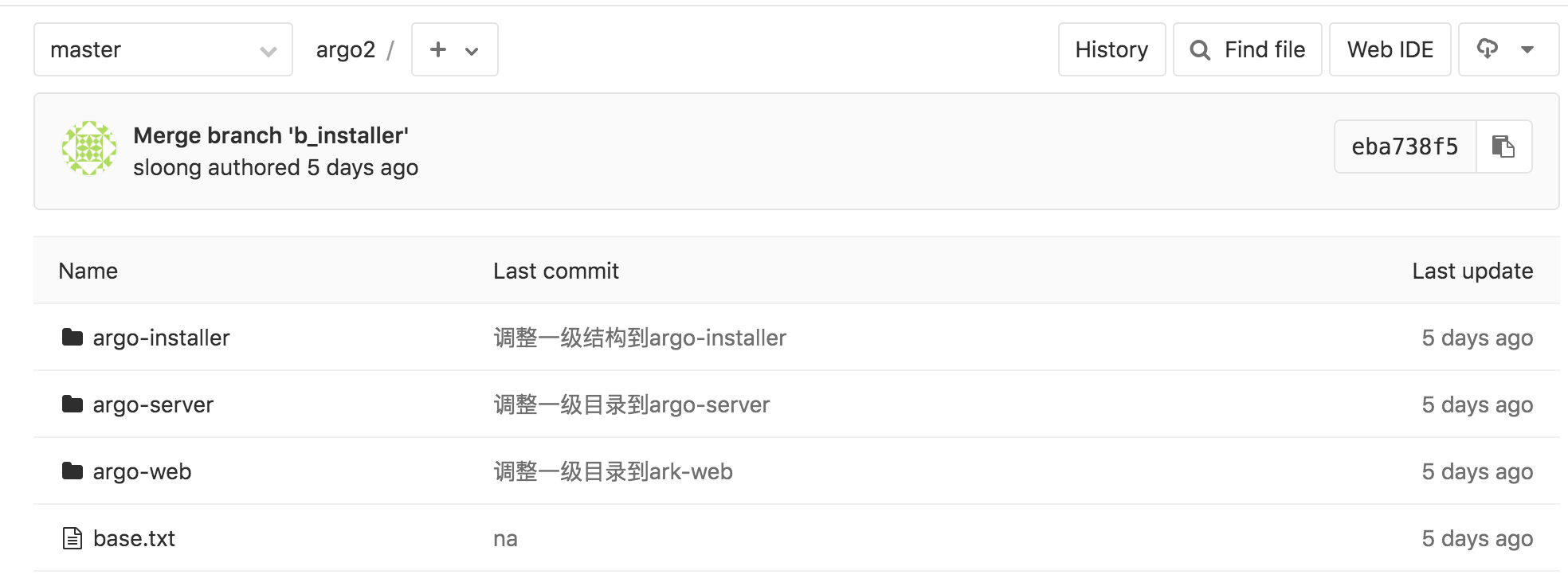Navigate to argo2 in the breadcrumb
This screenshot has height=586, width=1568.
[x=344, y=49]
